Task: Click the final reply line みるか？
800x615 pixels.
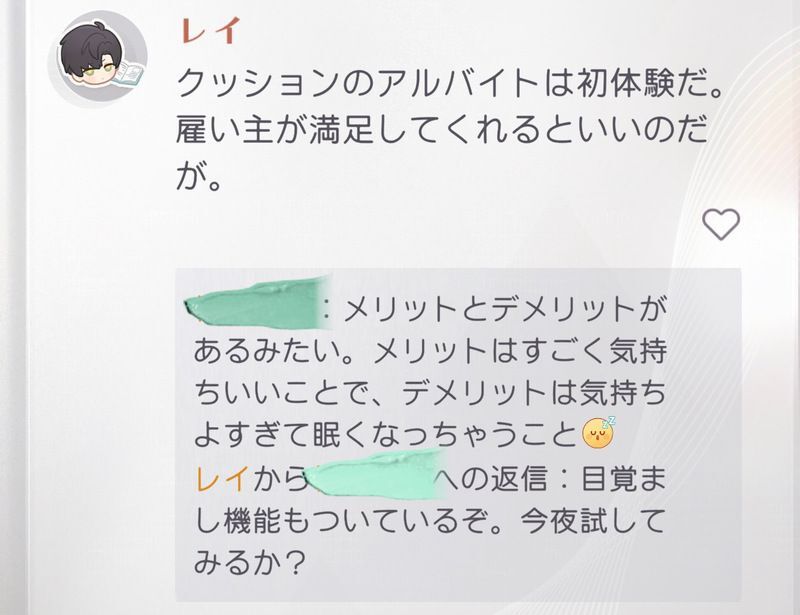Action: [249, 563]
